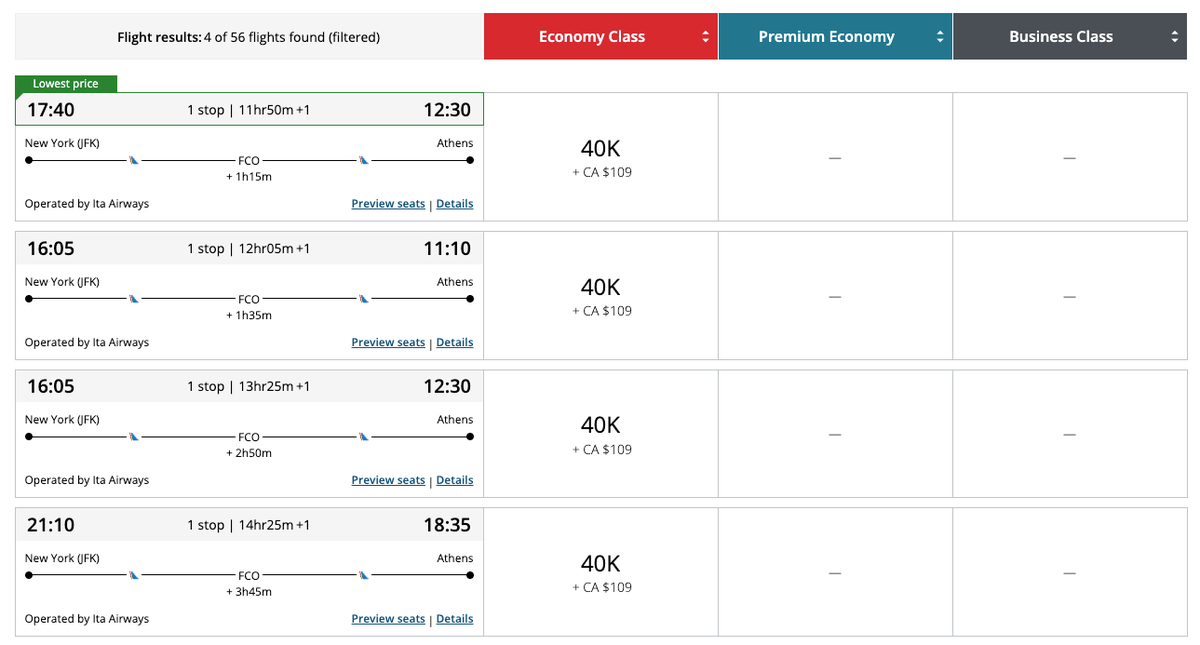Open Details for the 12hr05m flight
This screenshot has height=645, width=1200.
[x=455, y=342]
